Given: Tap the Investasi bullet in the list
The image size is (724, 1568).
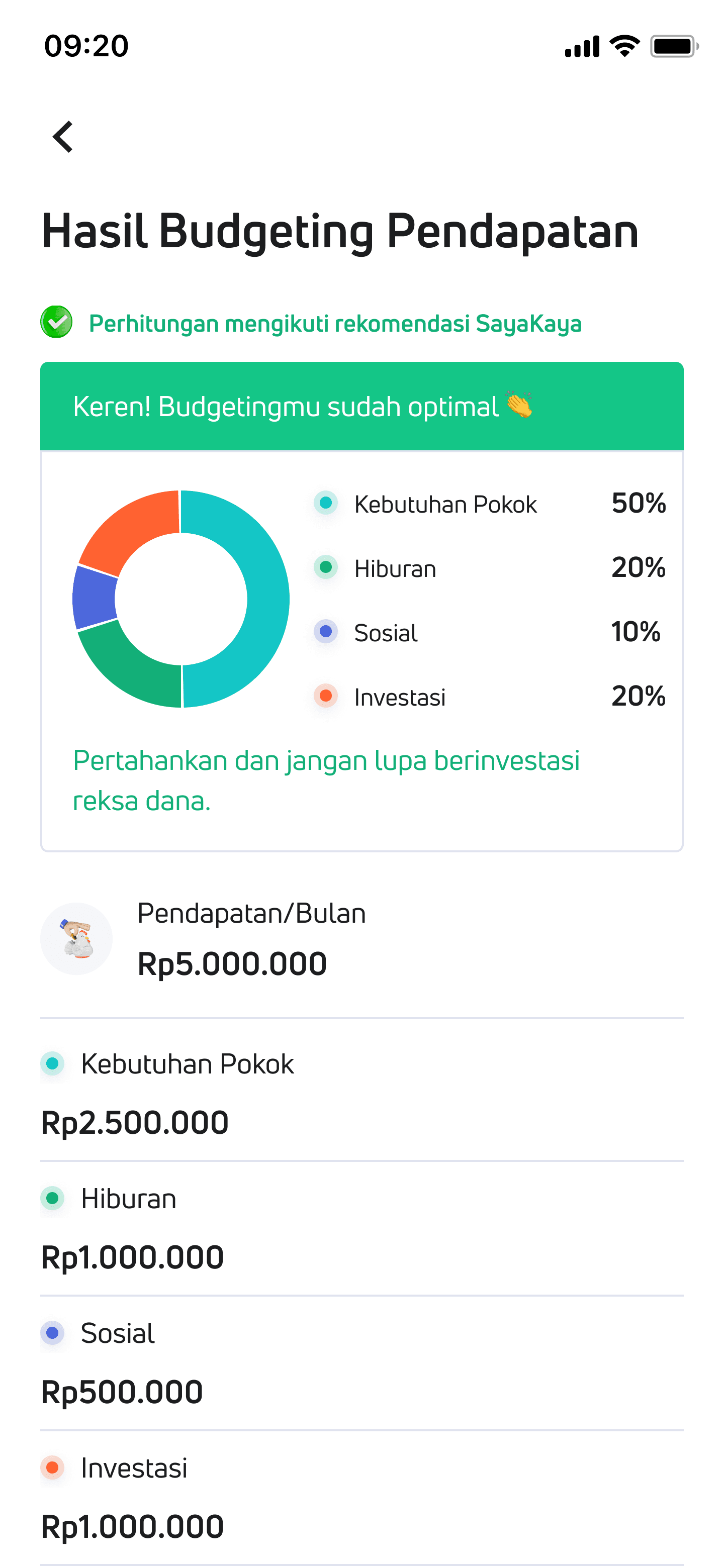Looking at the screenshot, I should 52,1466.
